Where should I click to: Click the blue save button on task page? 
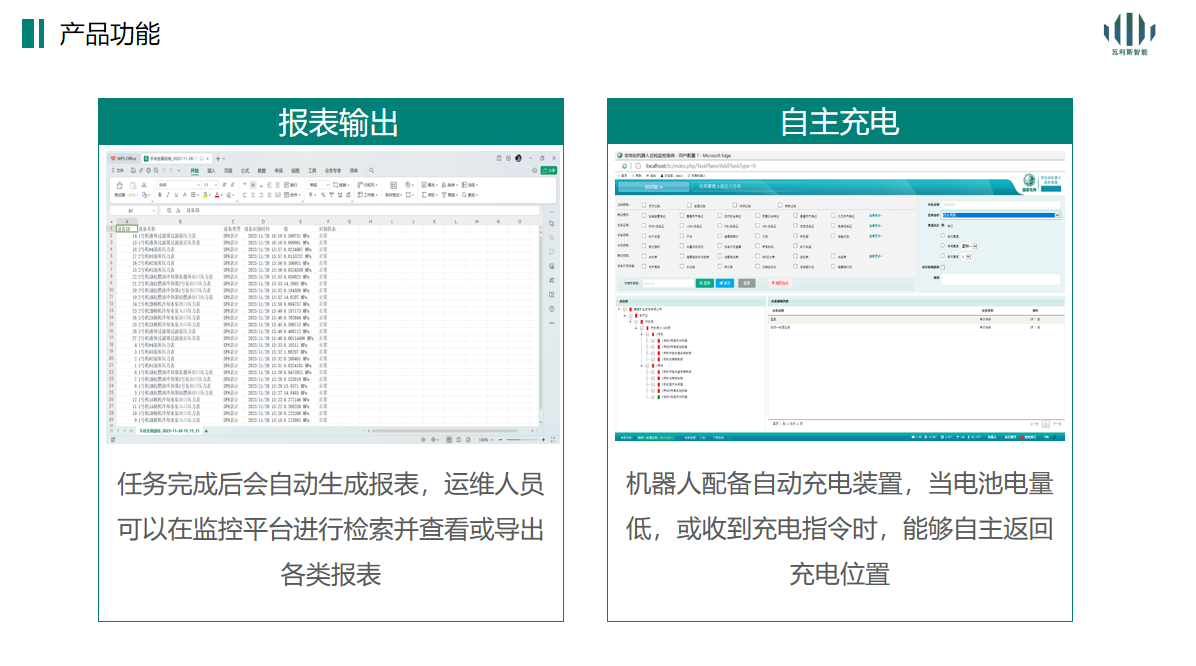click(x=725, y=283)
